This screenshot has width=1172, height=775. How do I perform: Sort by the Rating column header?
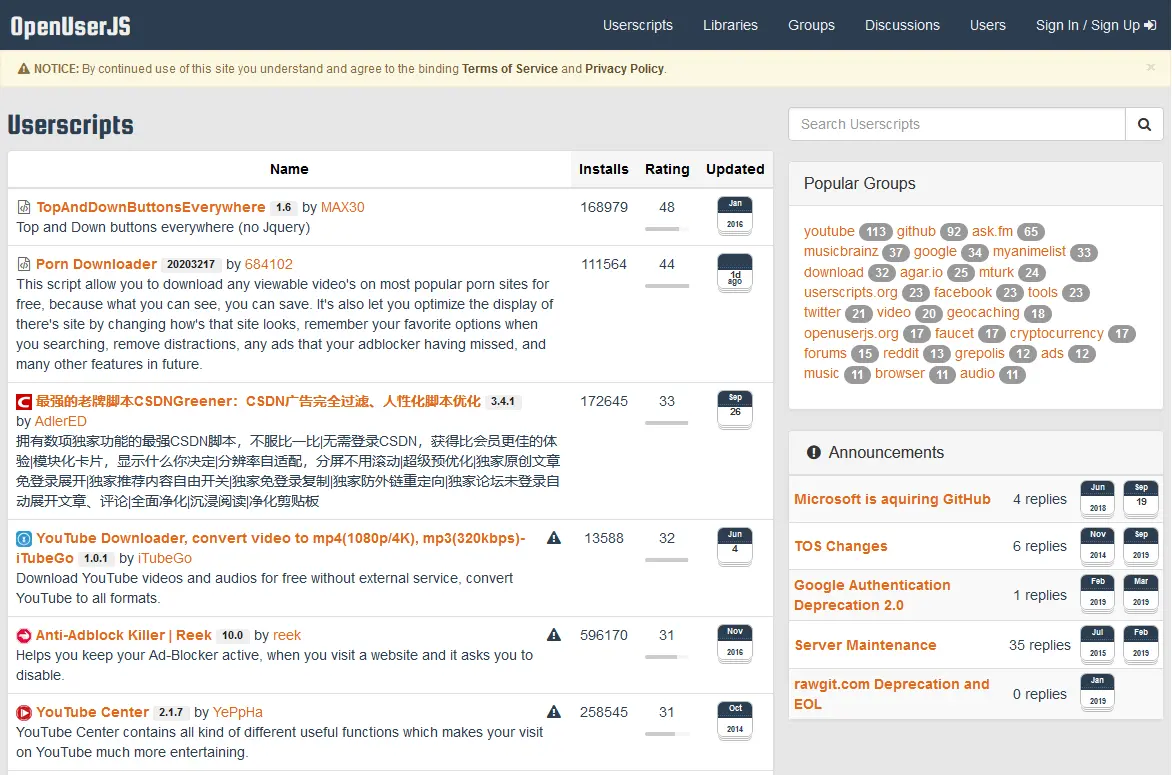(x=667, y=169)
